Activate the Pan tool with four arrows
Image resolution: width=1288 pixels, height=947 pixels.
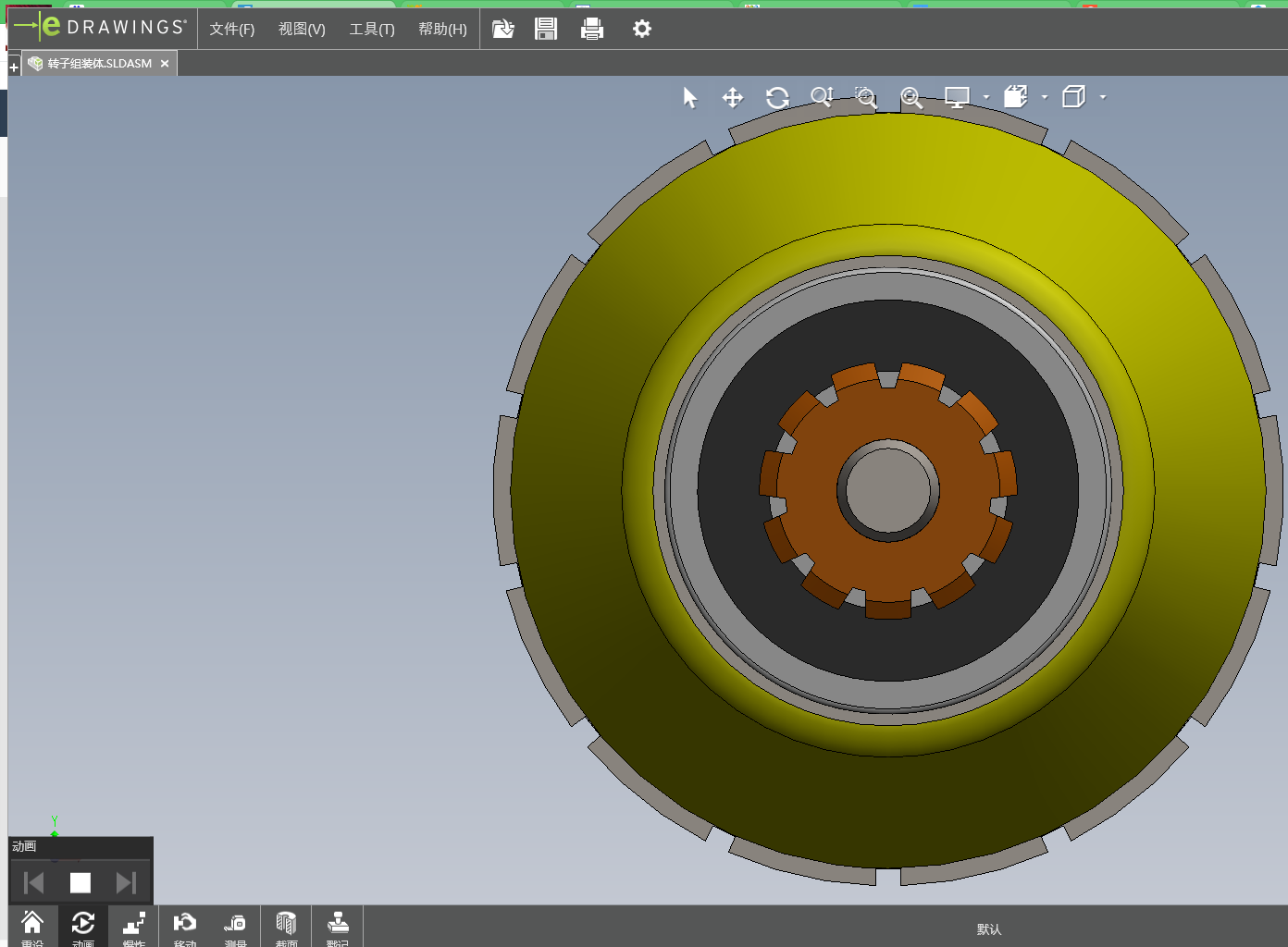coord(733,98)
